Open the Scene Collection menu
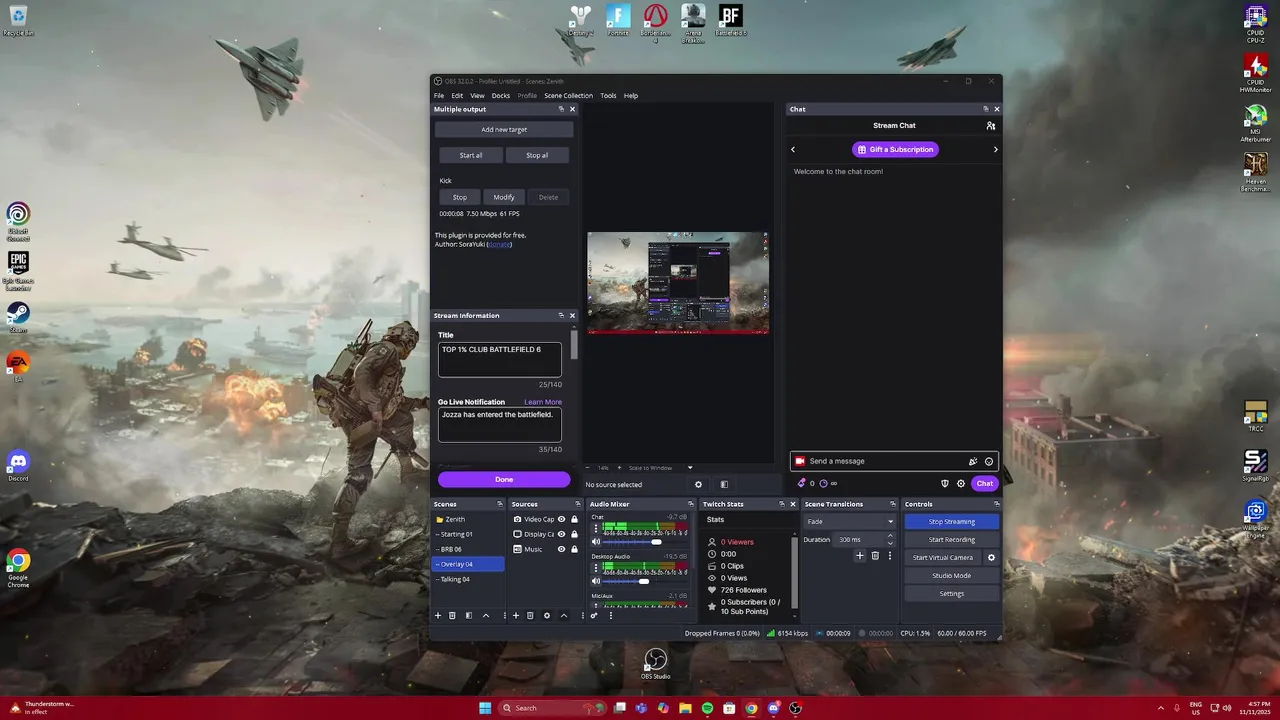This screenshot has width=1280, height=720. (568, 96)
